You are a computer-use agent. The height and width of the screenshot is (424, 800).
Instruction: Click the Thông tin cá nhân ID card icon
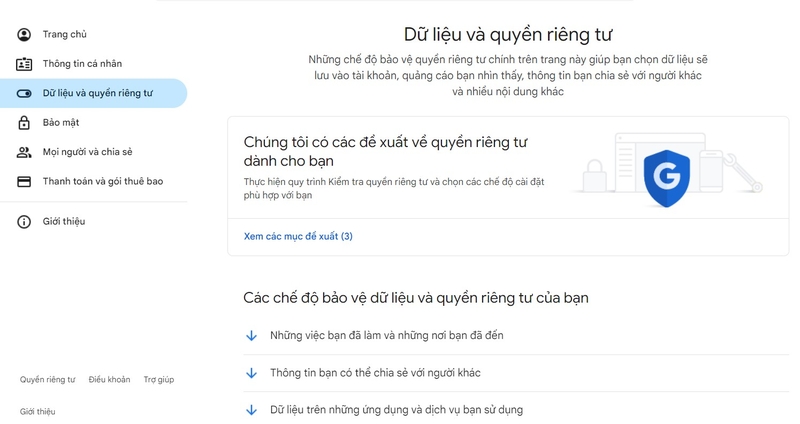[24, 64]
